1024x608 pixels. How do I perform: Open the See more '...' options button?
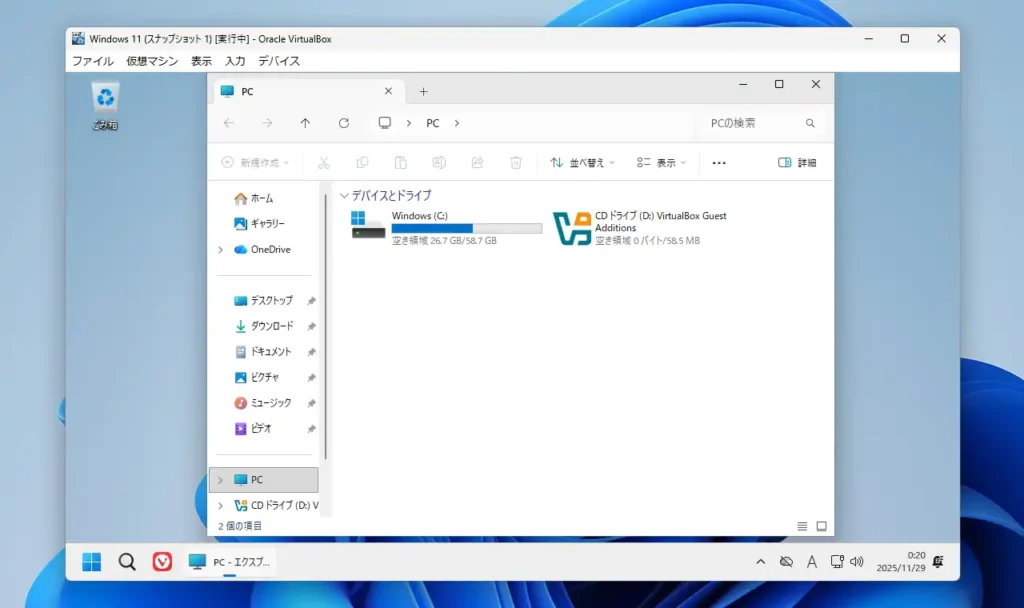click(718, 162)
